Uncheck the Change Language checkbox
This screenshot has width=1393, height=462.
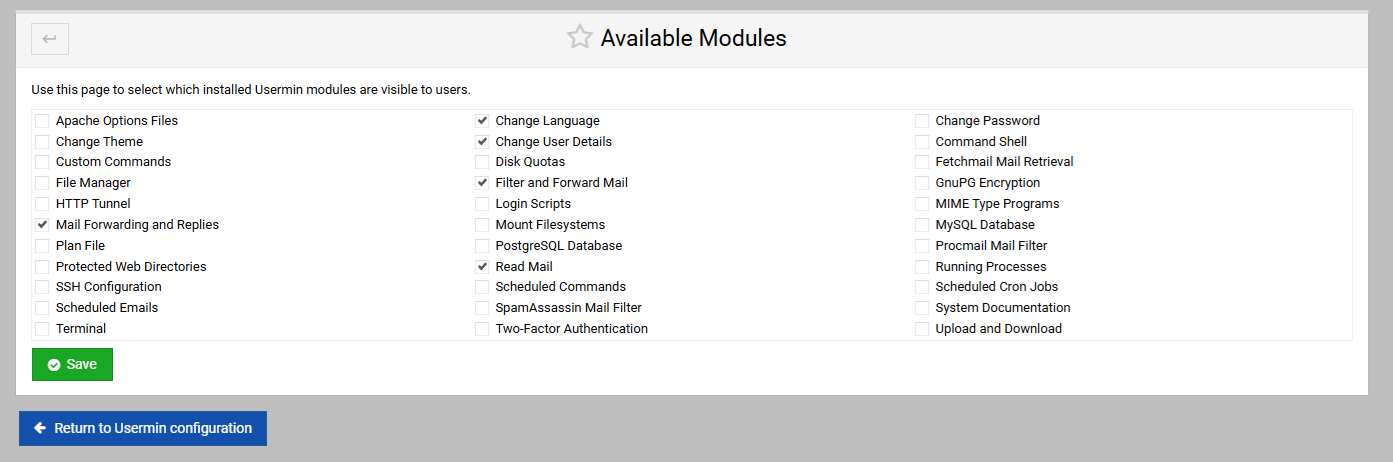482,121
